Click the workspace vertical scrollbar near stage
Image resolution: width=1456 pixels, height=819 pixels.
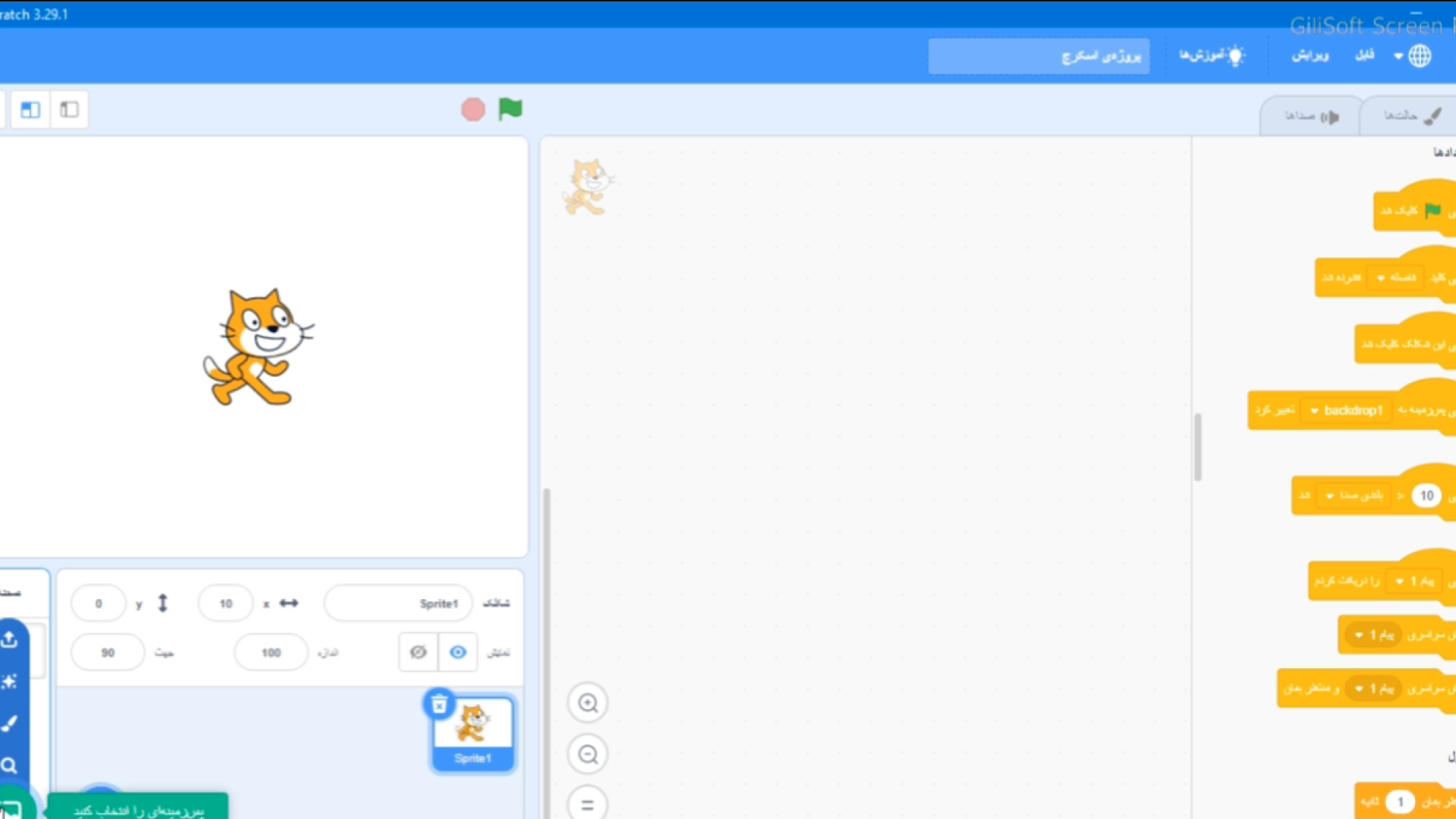(x=547, y=652)
